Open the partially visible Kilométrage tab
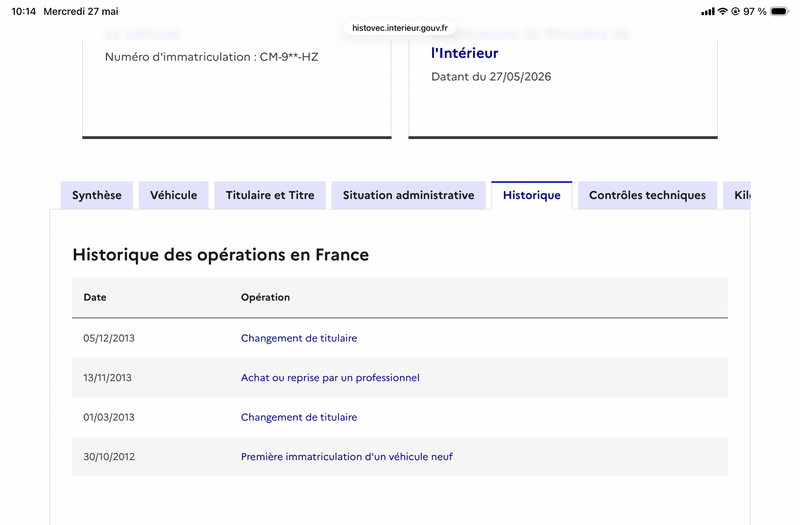800x525 pixels. click(737, 195)
